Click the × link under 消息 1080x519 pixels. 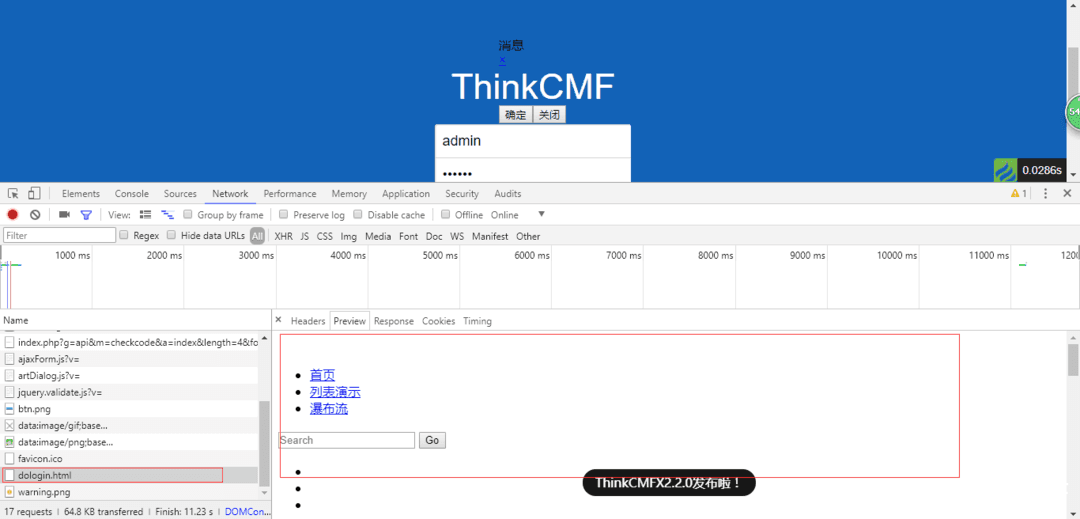click(502, 60)
